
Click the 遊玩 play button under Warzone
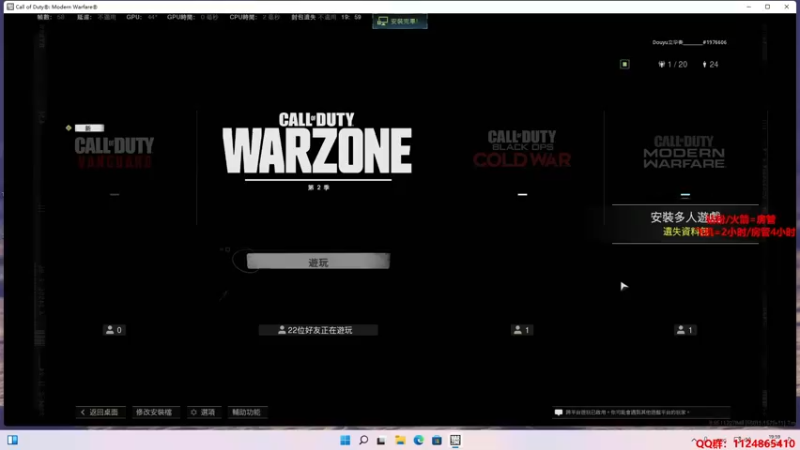click(x=318, y=261)
